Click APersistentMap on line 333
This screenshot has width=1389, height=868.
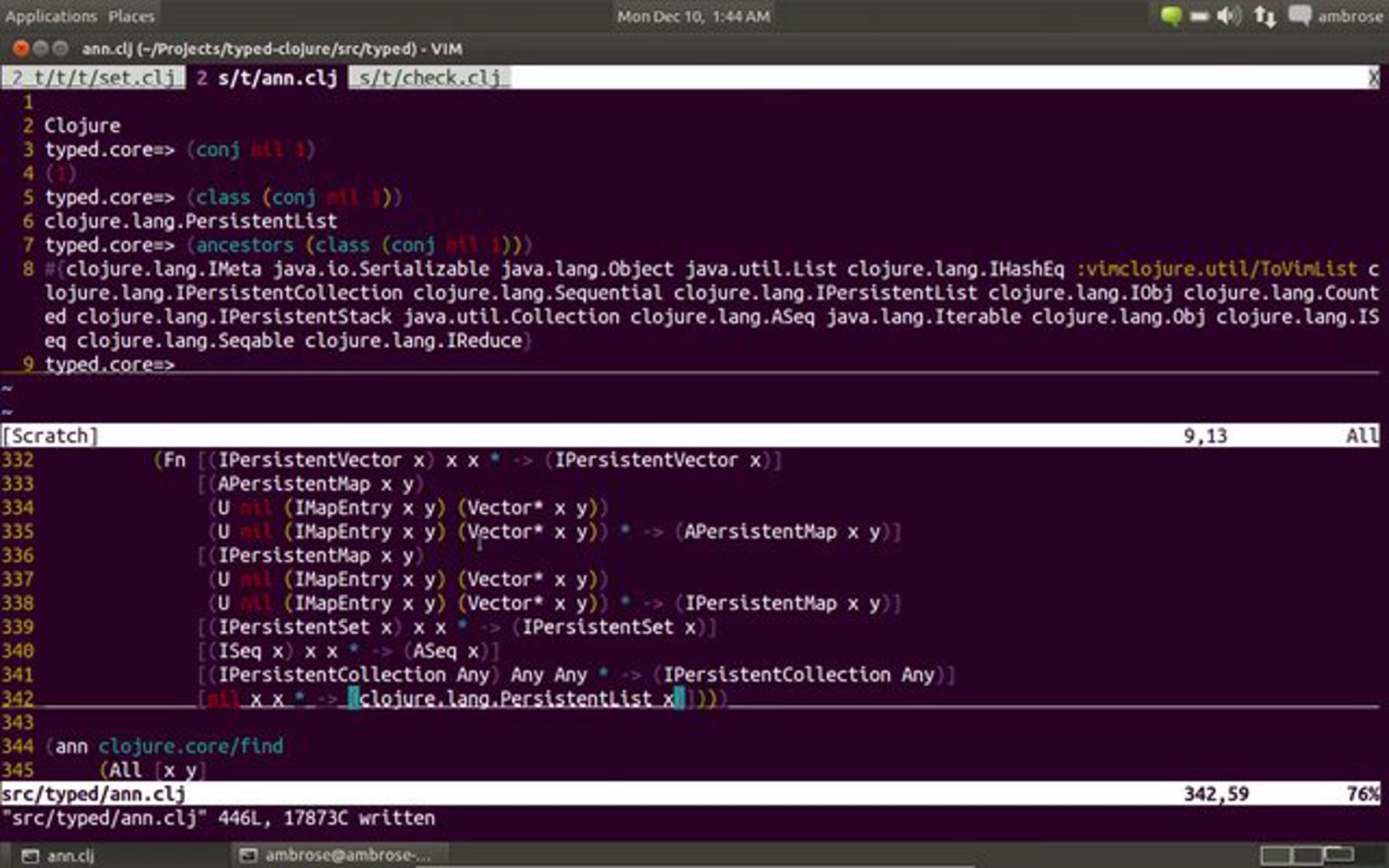(x=294, y=484)
